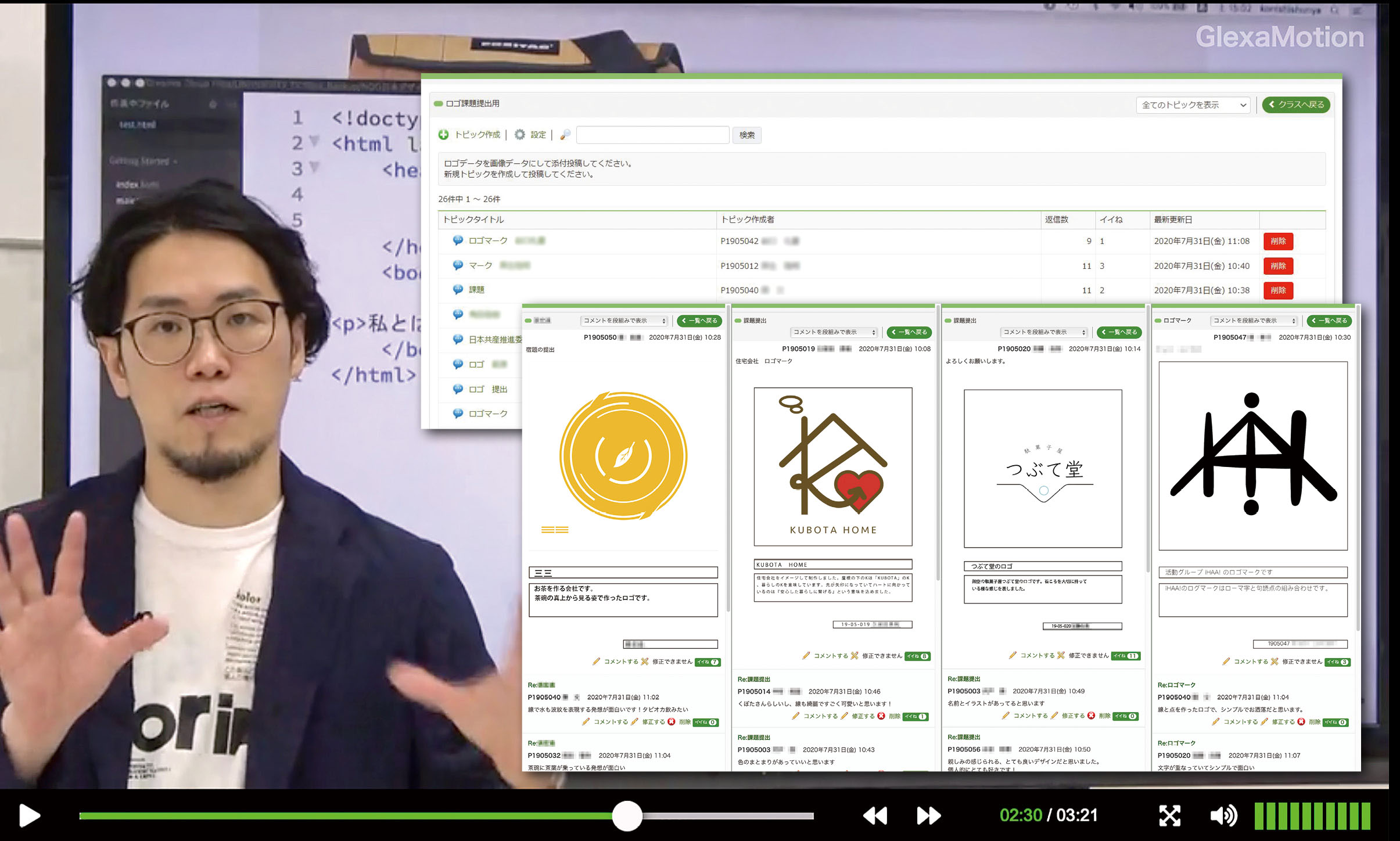Click the 26件中 1 ～ 26件 count text

click(469, 199)
